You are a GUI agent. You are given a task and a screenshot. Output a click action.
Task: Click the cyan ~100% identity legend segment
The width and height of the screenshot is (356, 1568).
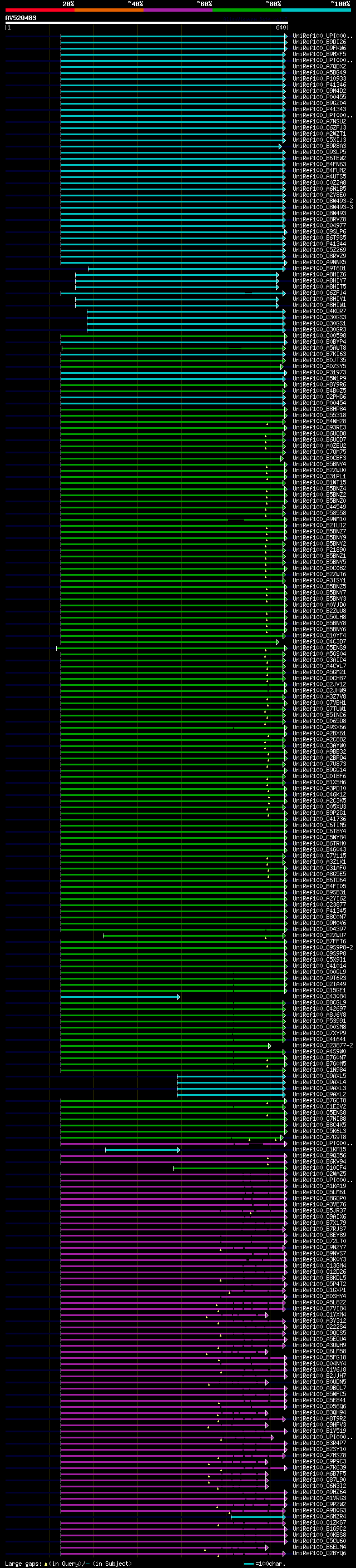point(317,10)
